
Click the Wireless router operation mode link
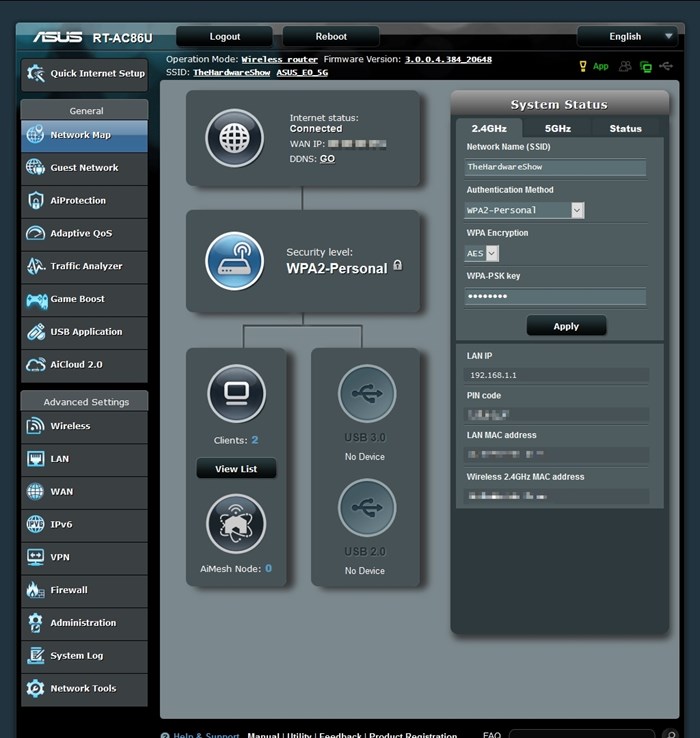280,60
